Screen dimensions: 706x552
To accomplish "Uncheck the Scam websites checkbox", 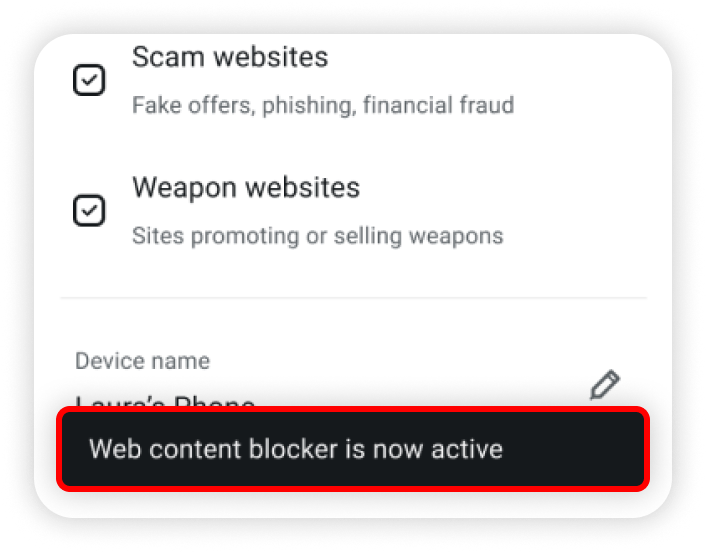I will tap(89, 80).
